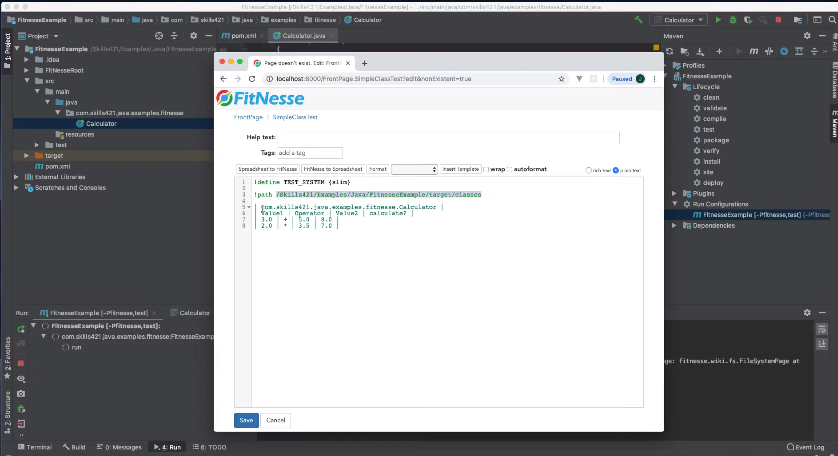Image resolution: width=838 pixels, height=456 pixels.
Task: Open Project panel gear settings
Action: 193,36
